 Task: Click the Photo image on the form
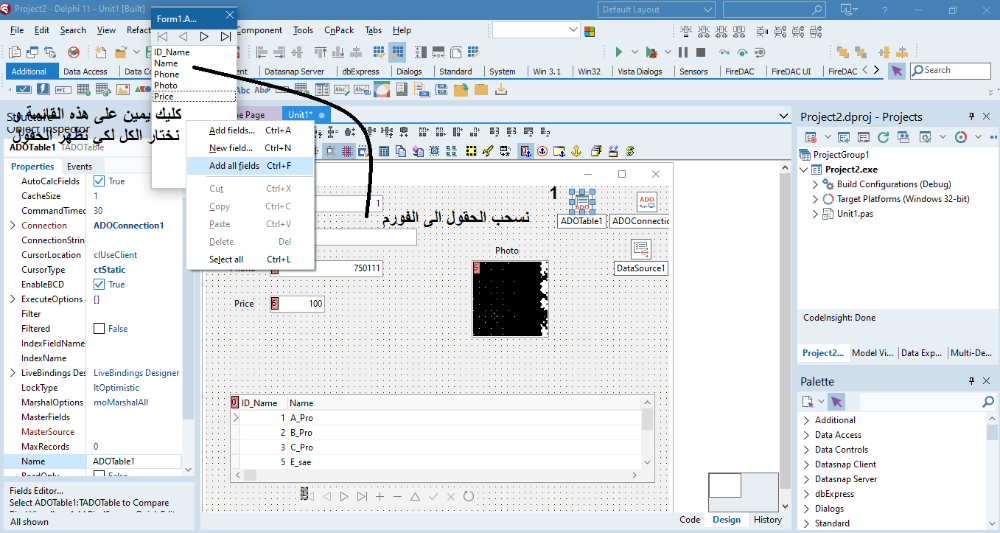pyautogui.click(x=510, y=298)
